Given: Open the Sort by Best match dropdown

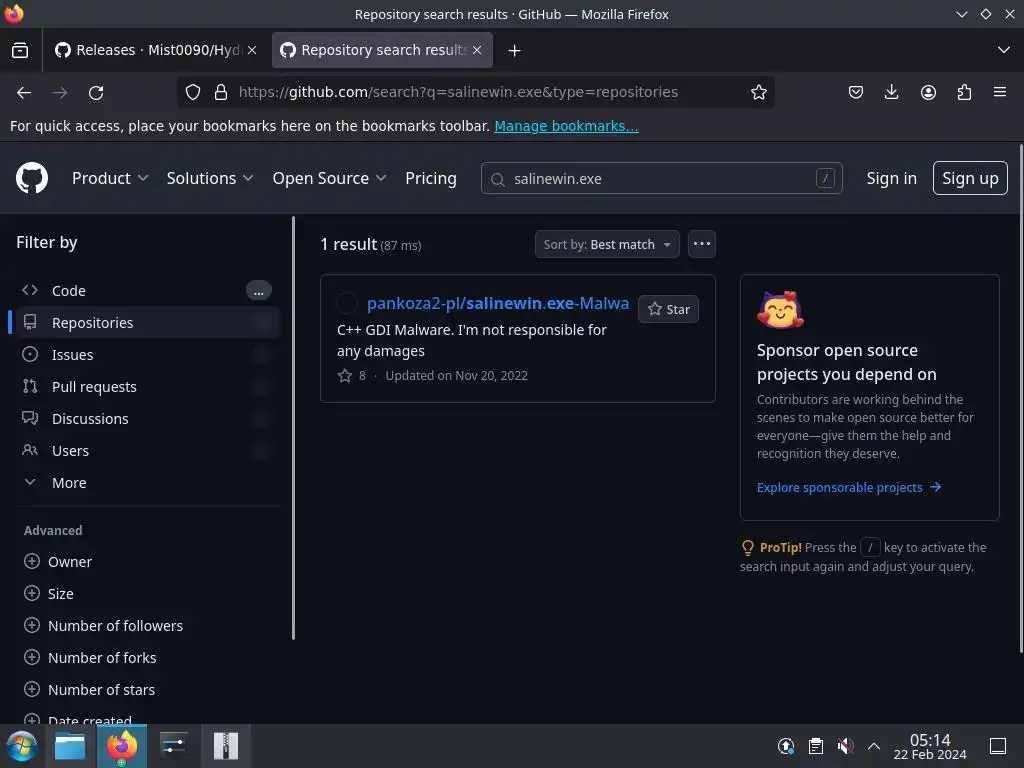Looking at the screenshot, I should (x=607, y=244).
